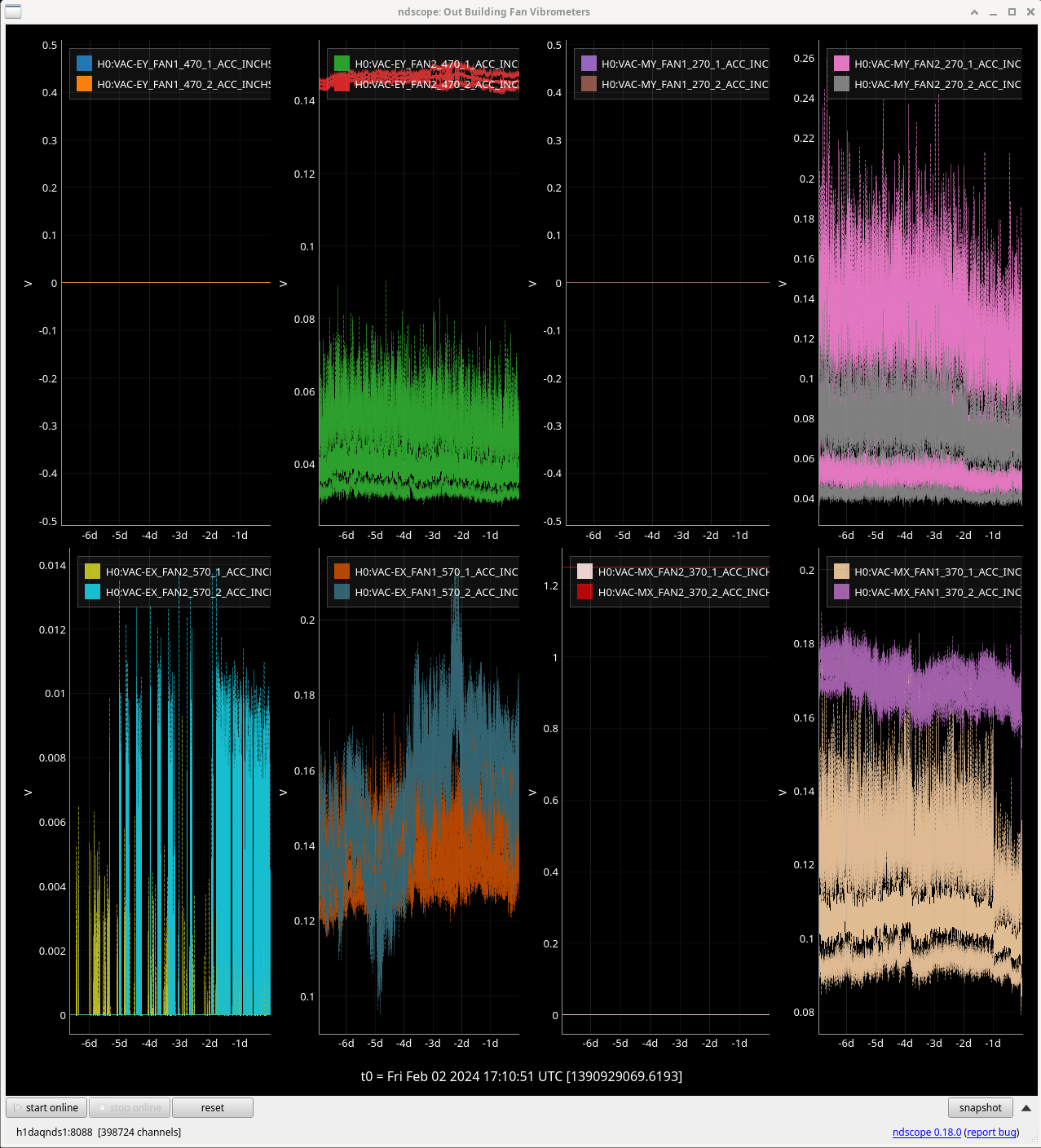
Task: Select green EY_FAN2_470_1 legend swatch
Action: coord(342,64)
